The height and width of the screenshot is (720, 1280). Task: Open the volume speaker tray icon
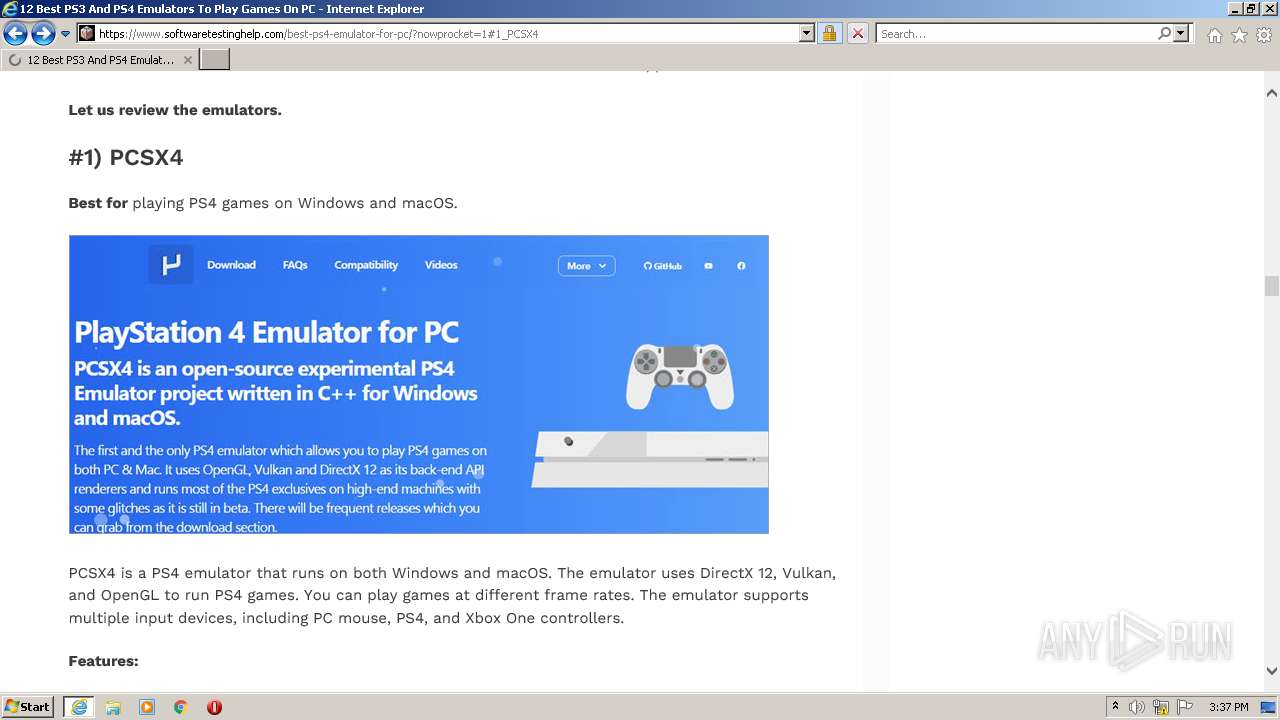[x=1137, y=707]
